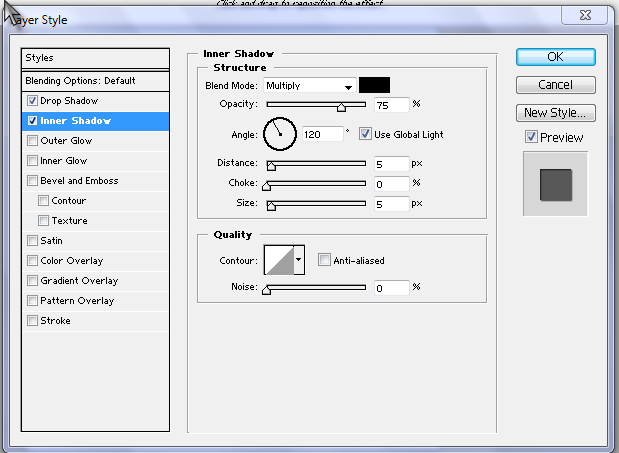Select the Drop Shadow label
Screen dimensions: 619x453
pyautogui.click(x=69, y=101)
